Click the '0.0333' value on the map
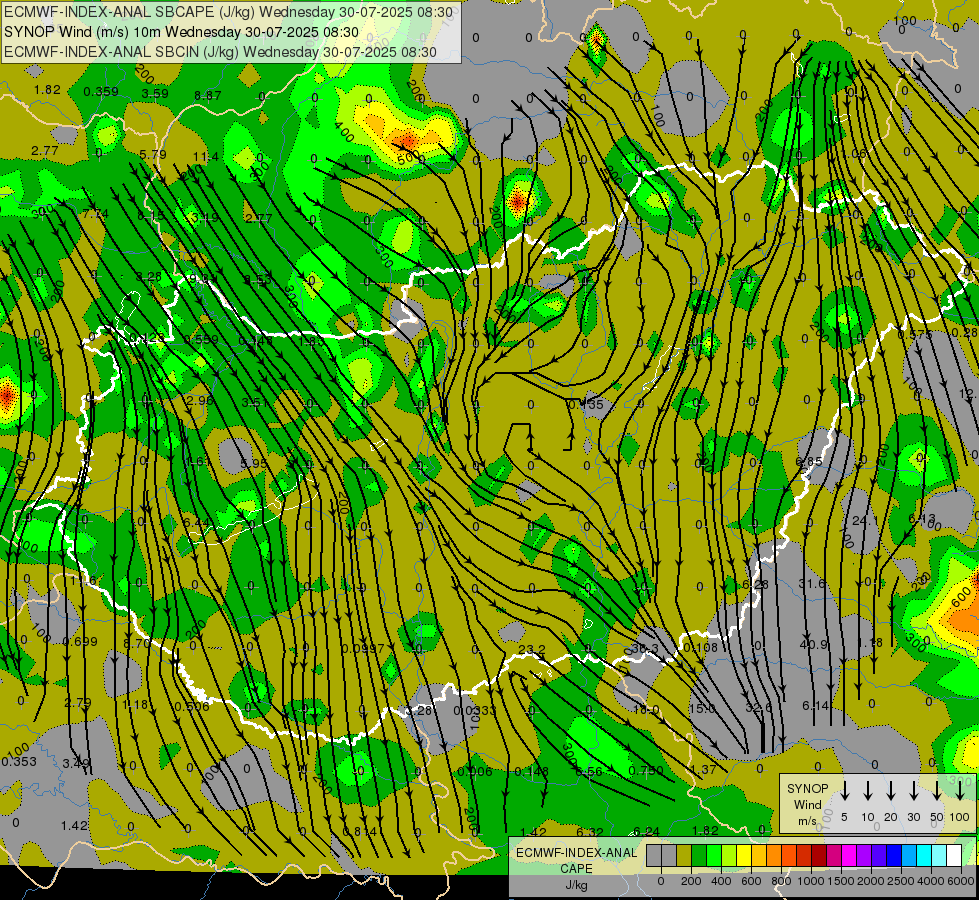Screen dimensions: 979x900 [x=475, y=710]
